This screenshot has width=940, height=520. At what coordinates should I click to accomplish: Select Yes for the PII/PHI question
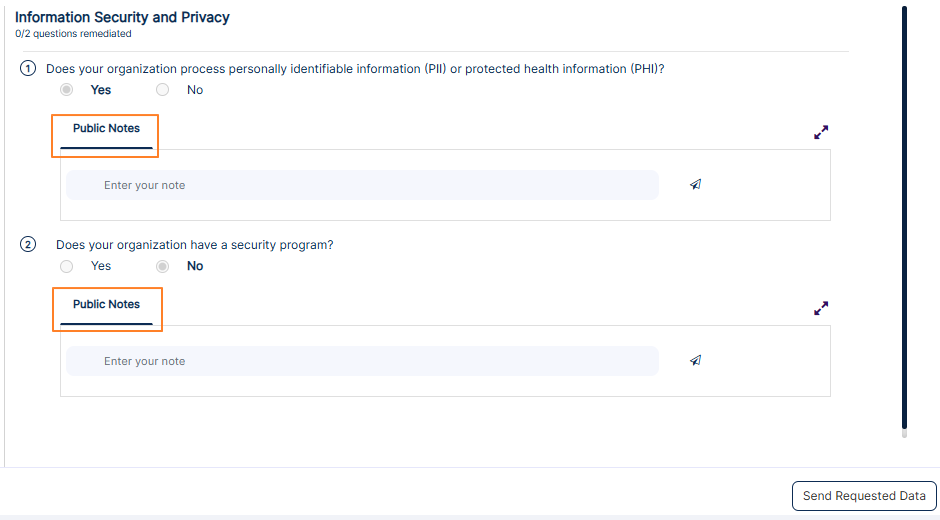pos(67,90)
